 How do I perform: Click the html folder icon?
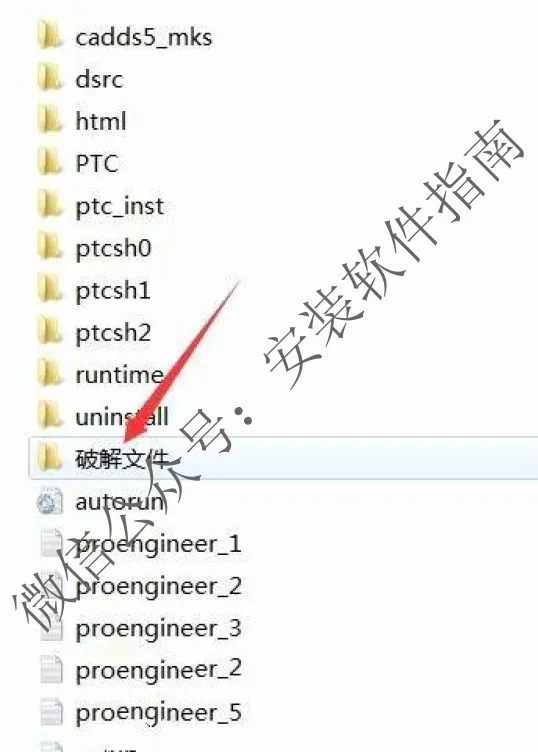point(50,121)
